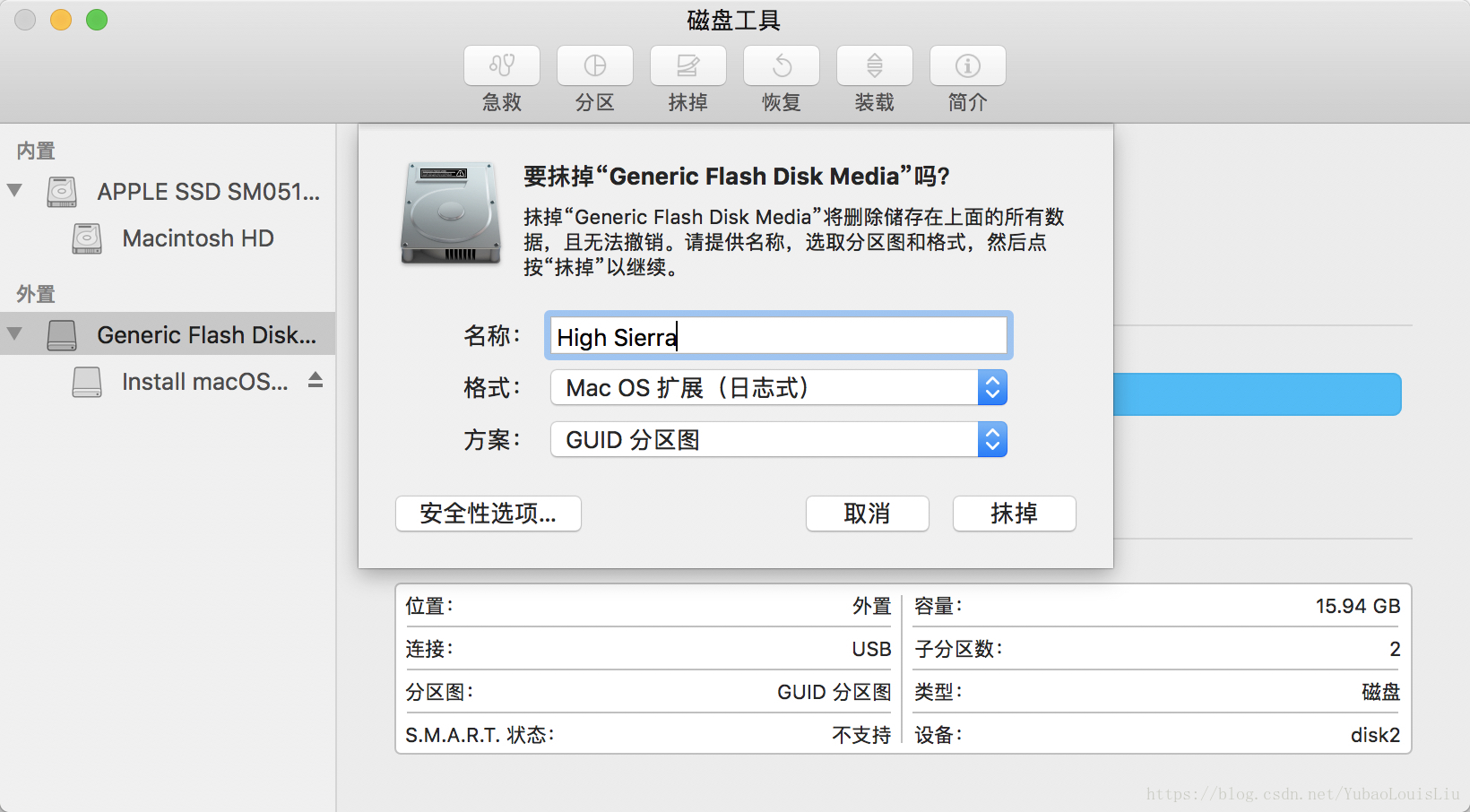
Task: Open the 格式 format dropdown
Action: pos(779,387)
